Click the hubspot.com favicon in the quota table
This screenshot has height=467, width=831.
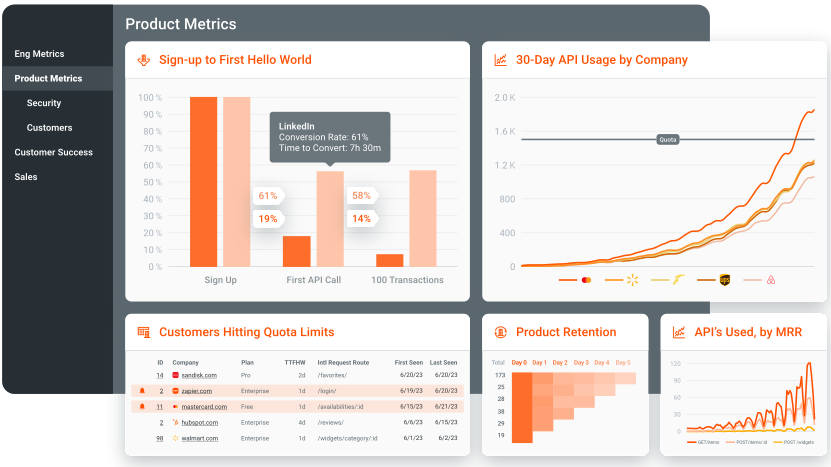click(175, 422)
